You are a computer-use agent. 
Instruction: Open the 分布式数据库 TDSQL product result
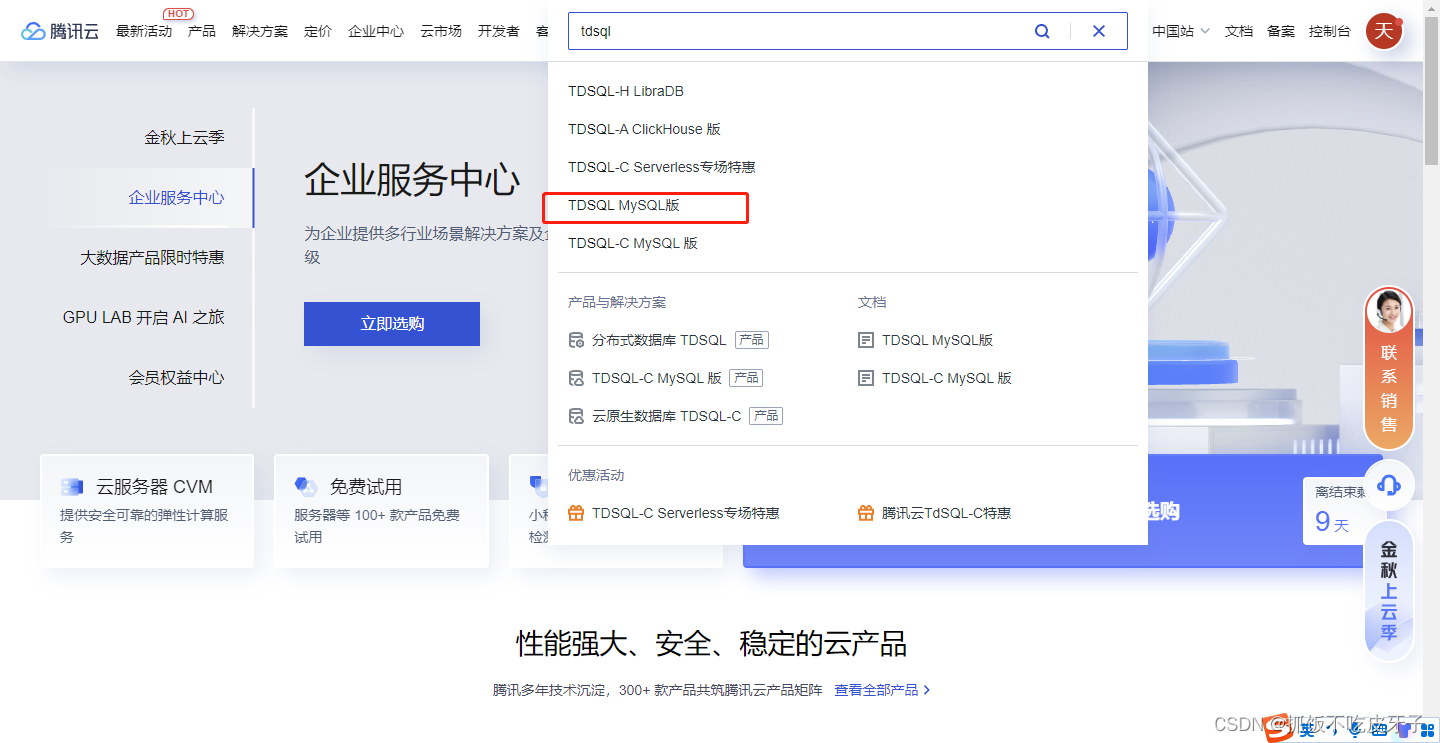point(659,340)
